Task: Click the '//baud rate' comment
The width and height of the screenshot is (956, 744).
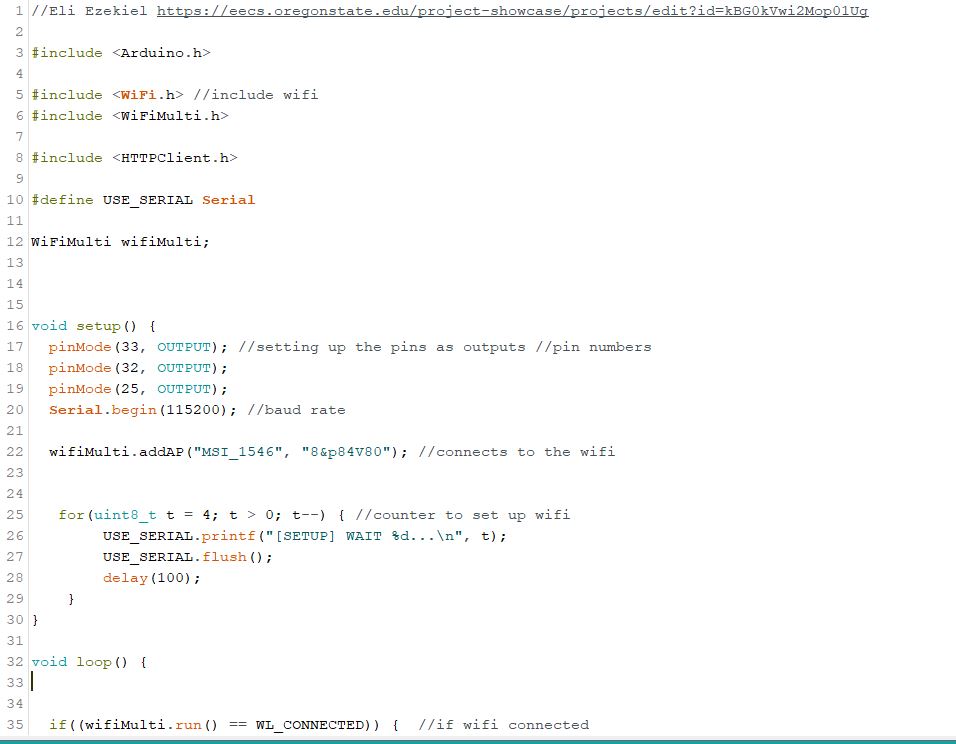Action: coord(296,410)
